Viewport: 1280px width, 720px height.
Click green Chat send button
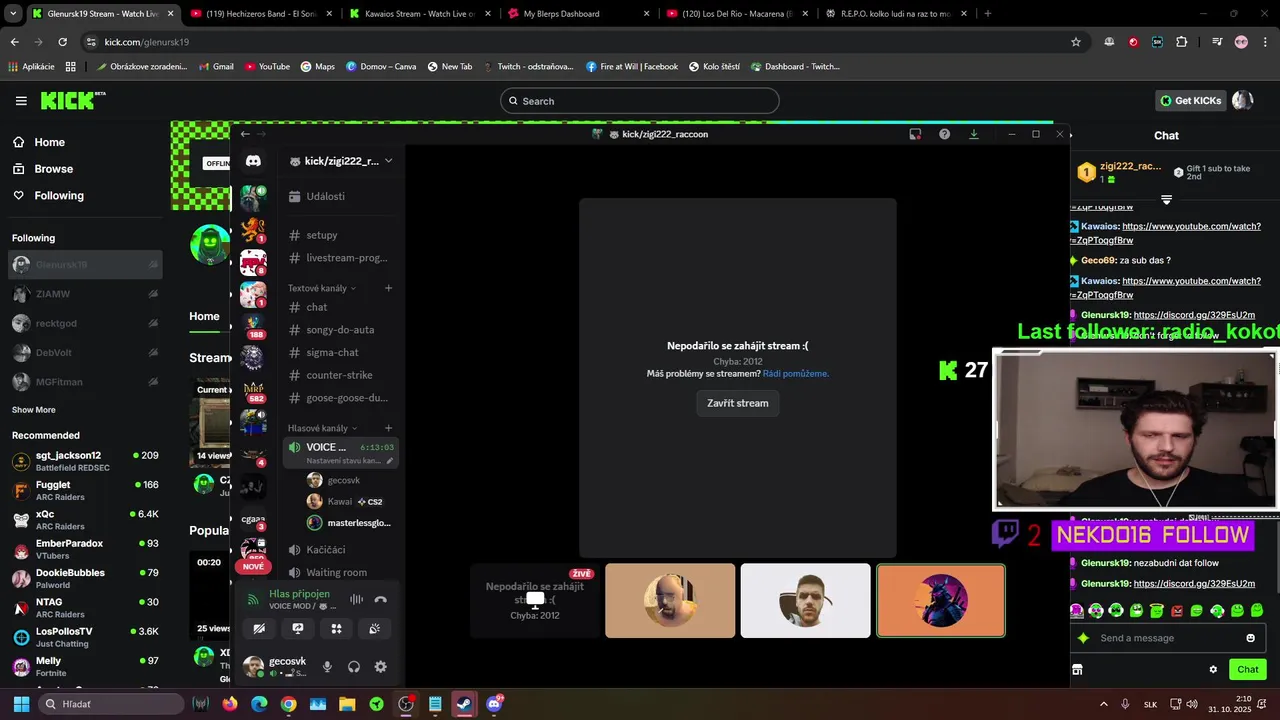coord(1248,670)
